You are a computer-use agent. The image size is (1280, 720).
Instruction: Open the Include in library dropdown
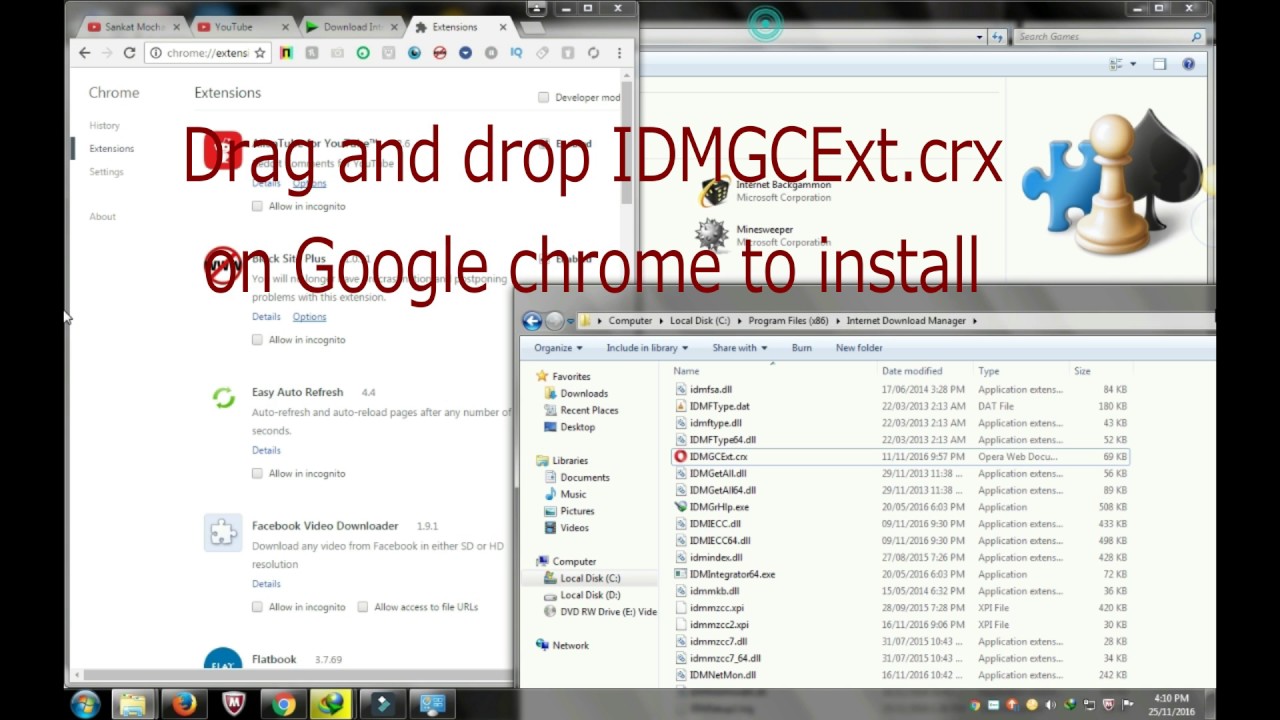pos(647,348)
